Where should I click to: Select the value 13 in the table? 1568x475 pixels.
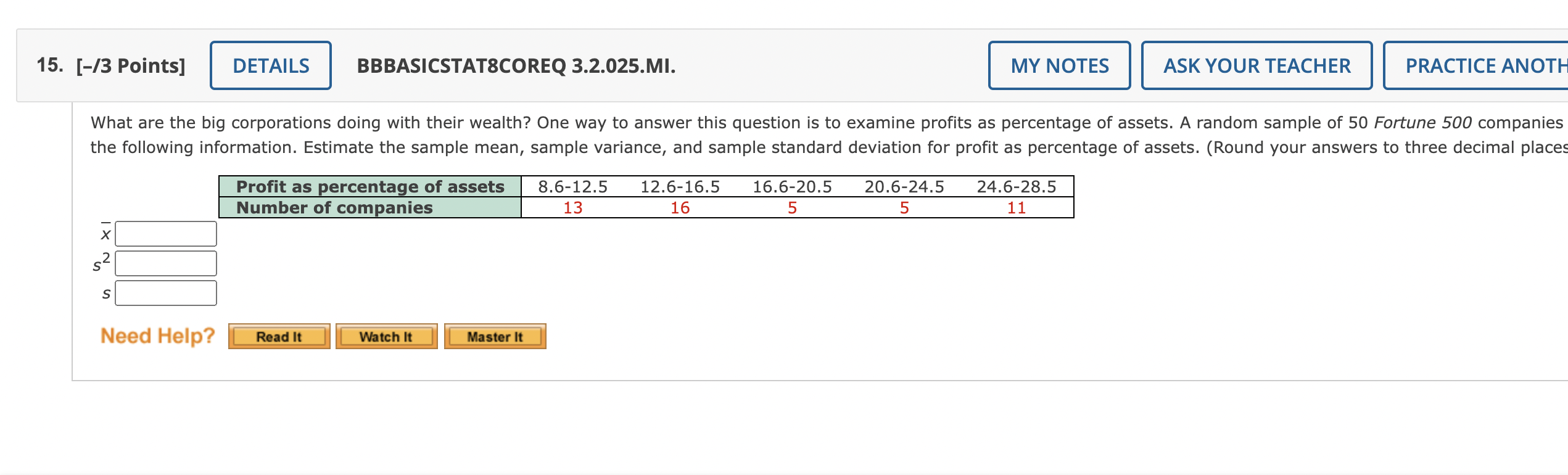point(572,208)
